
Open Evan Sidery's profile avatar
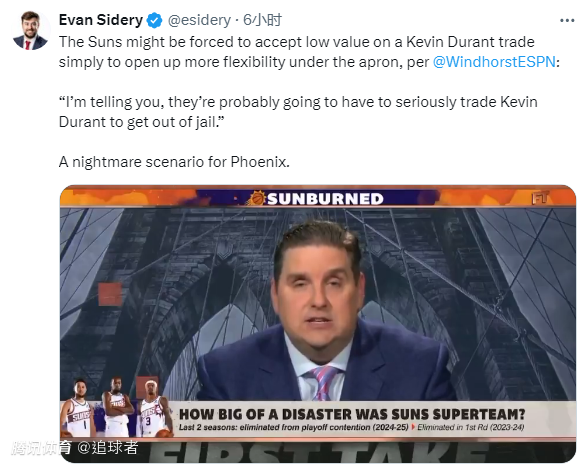tap(30, 30)
